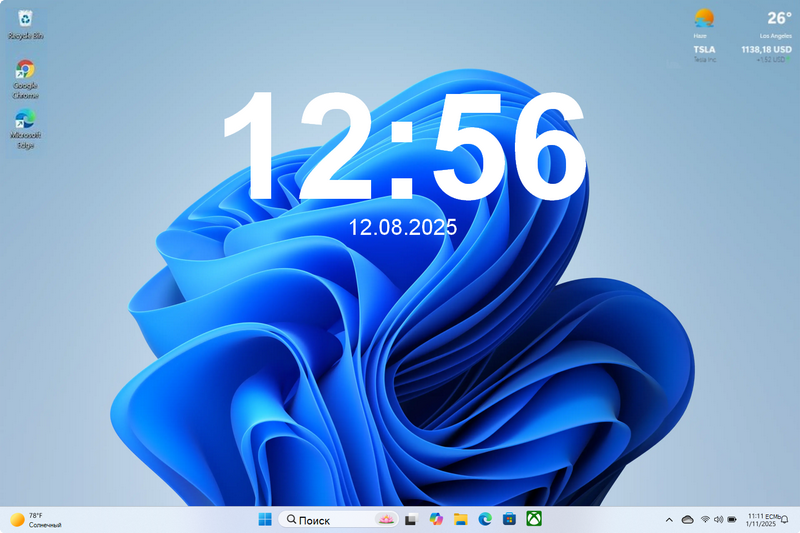
Task: Open the 78°F Солнечный weather widget
Action: coord(36,519)
